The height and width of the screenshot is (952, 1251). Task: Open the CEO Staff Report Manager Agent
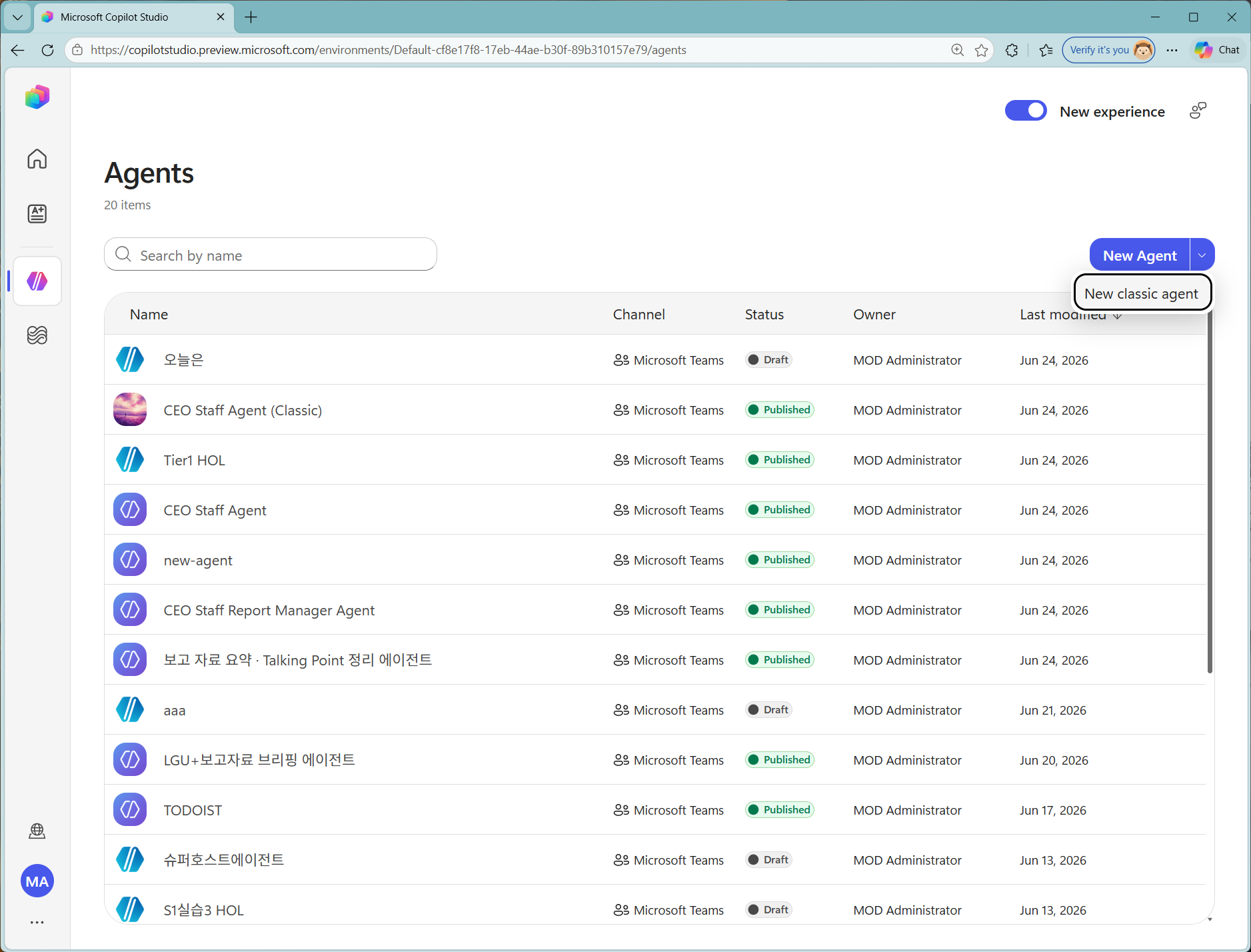(x=269, y=610)
